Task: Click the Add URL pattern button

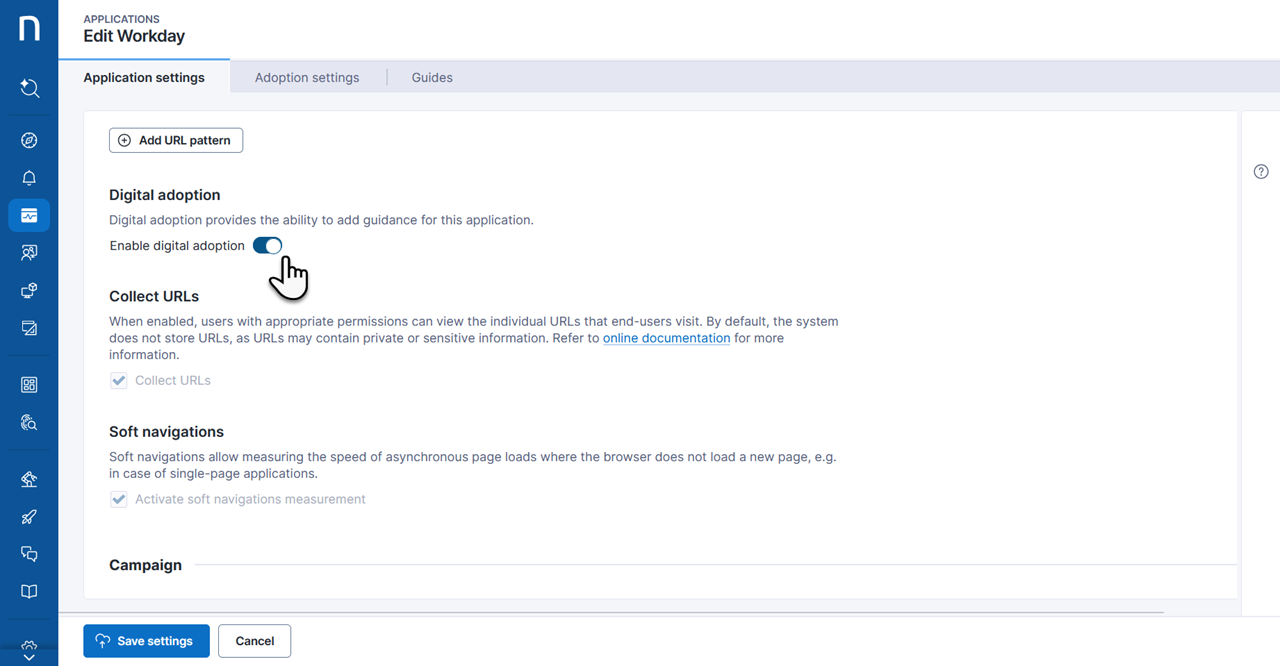Action: click(176, 140)
